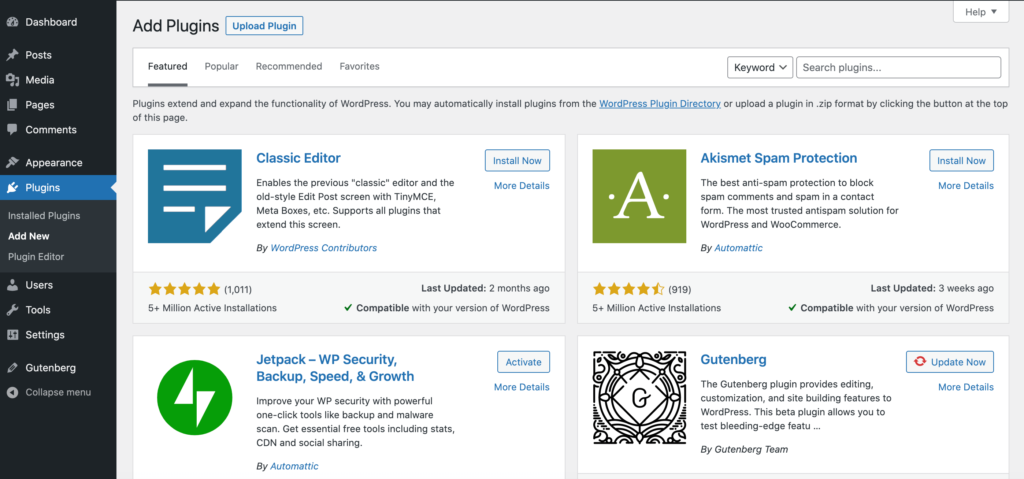Open Installed Plugins submenu item
The width and height of the screenshot is (1024, 479).
tap(44, 216)
